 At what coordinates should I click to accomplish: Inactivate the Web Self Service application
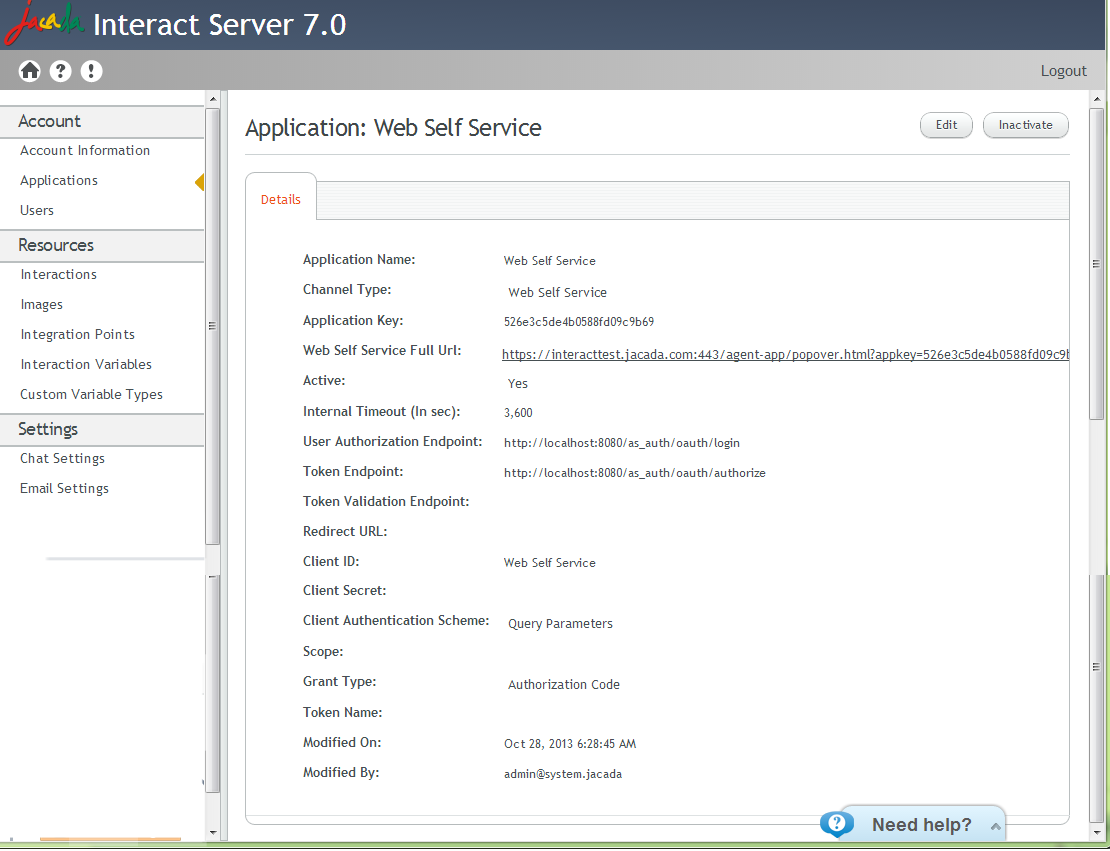point(1026,125)
